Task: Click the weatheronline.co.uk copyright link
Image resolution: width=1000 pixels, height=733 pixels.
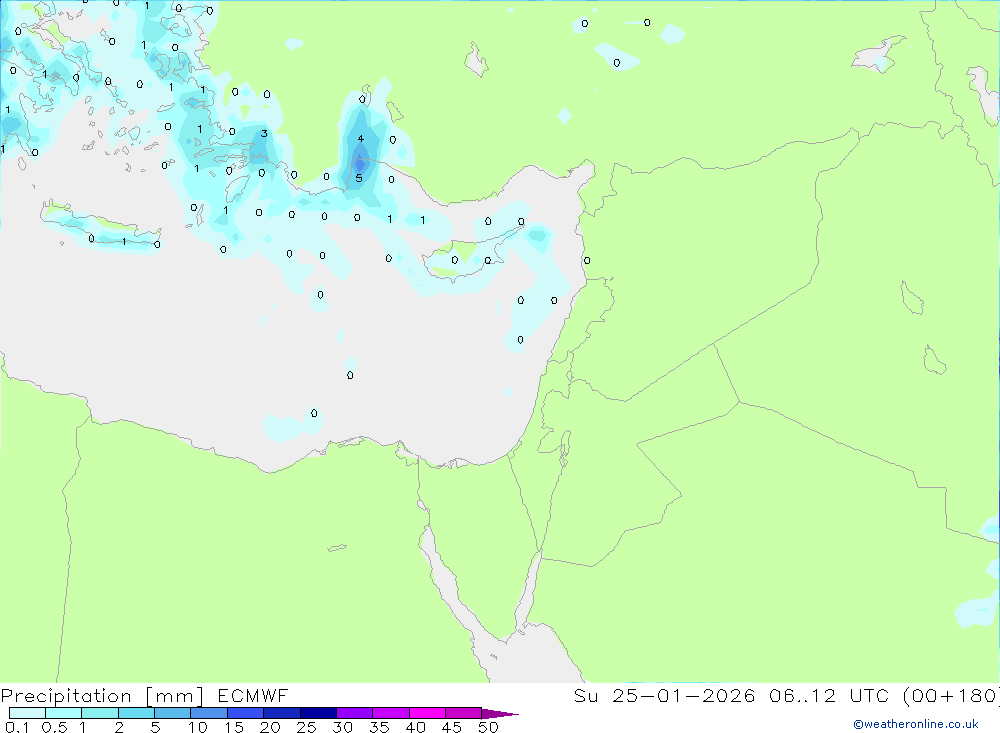Action: (916, 724)
